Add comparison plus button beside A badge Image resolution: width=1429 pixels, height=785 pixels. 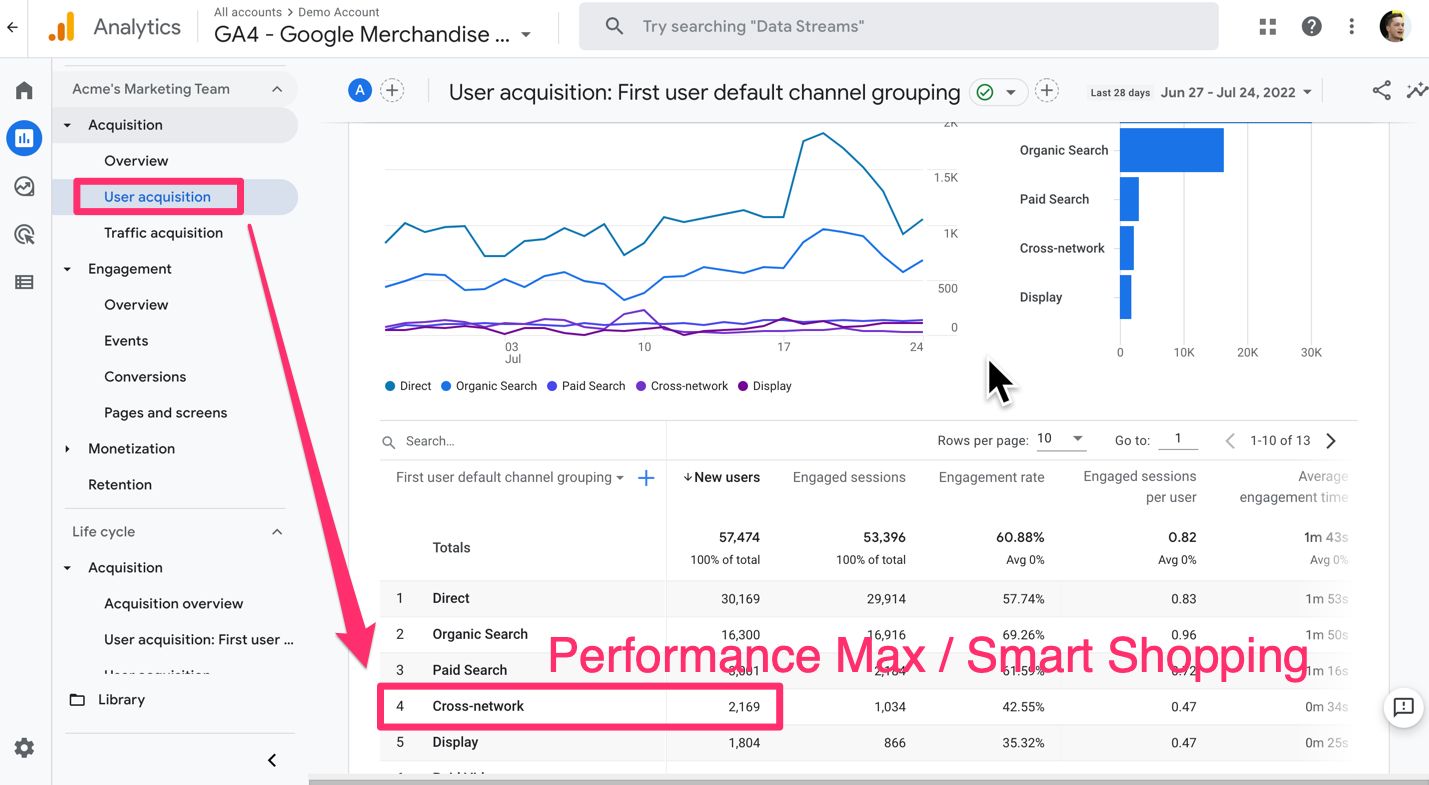pyautogui.click(x=392, y=91)
